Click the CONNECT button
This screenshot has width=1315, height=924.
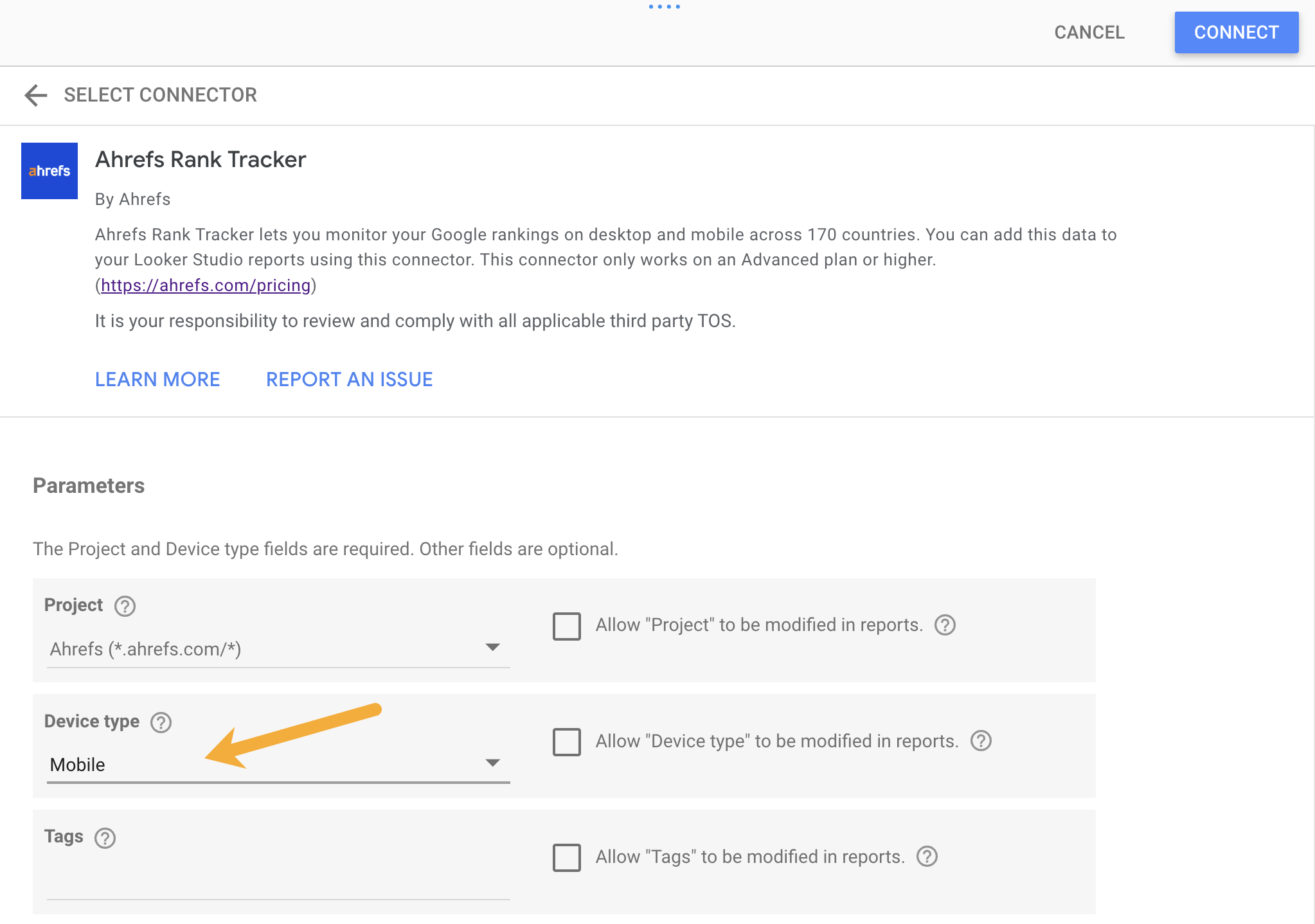coord(1235,32)
